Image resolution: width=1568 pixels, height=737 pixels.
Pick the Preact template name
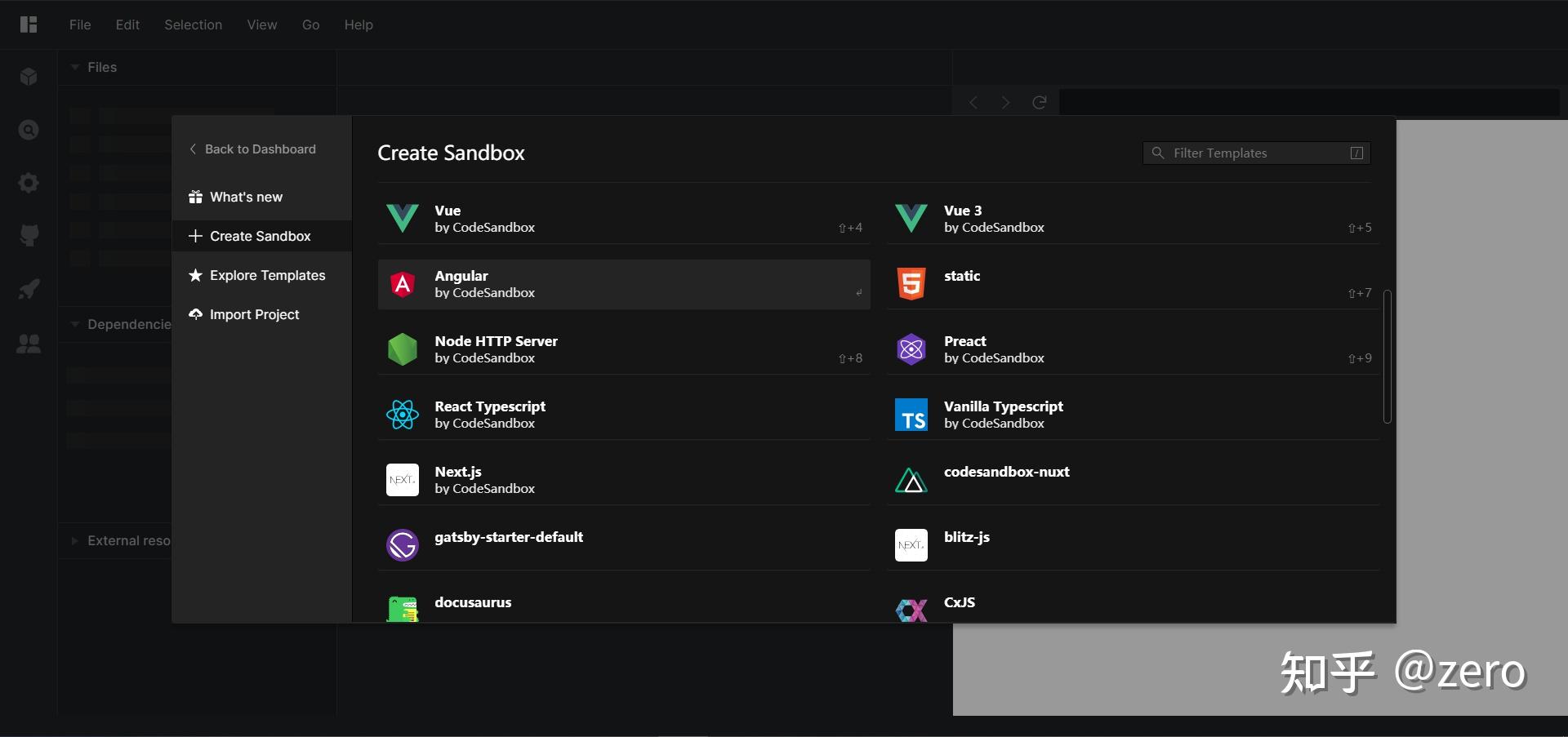[965, 341]
